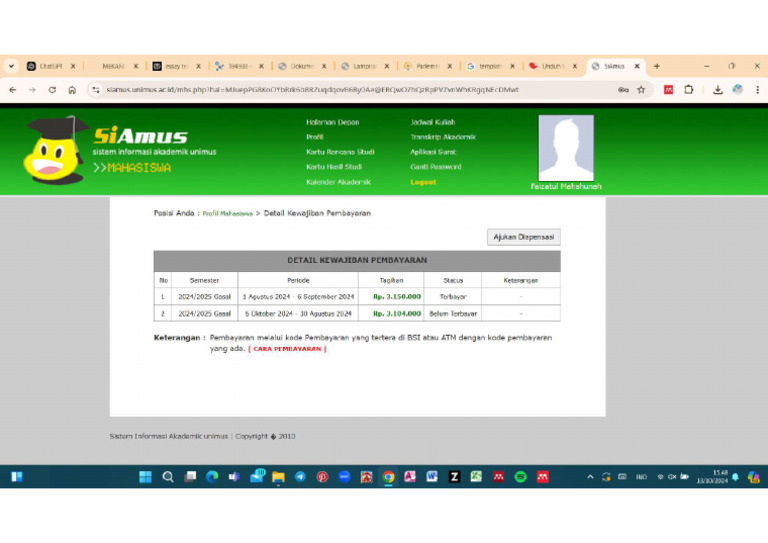Open the Chrome profile avatar

click(x=738, y=90)
